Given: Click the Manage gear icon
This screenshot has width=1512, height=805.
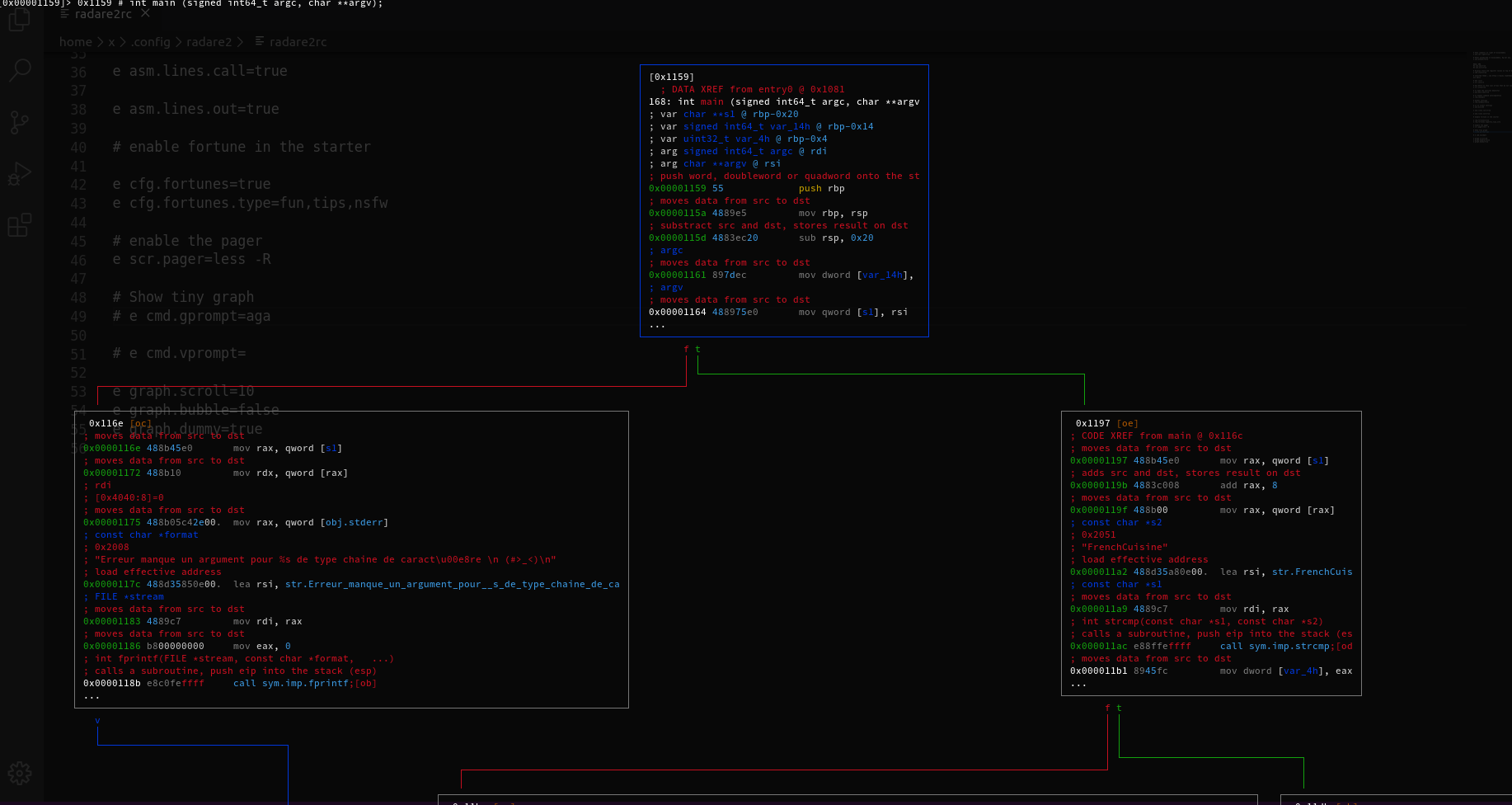Looking at the screenshot, I should coord(20,773).
